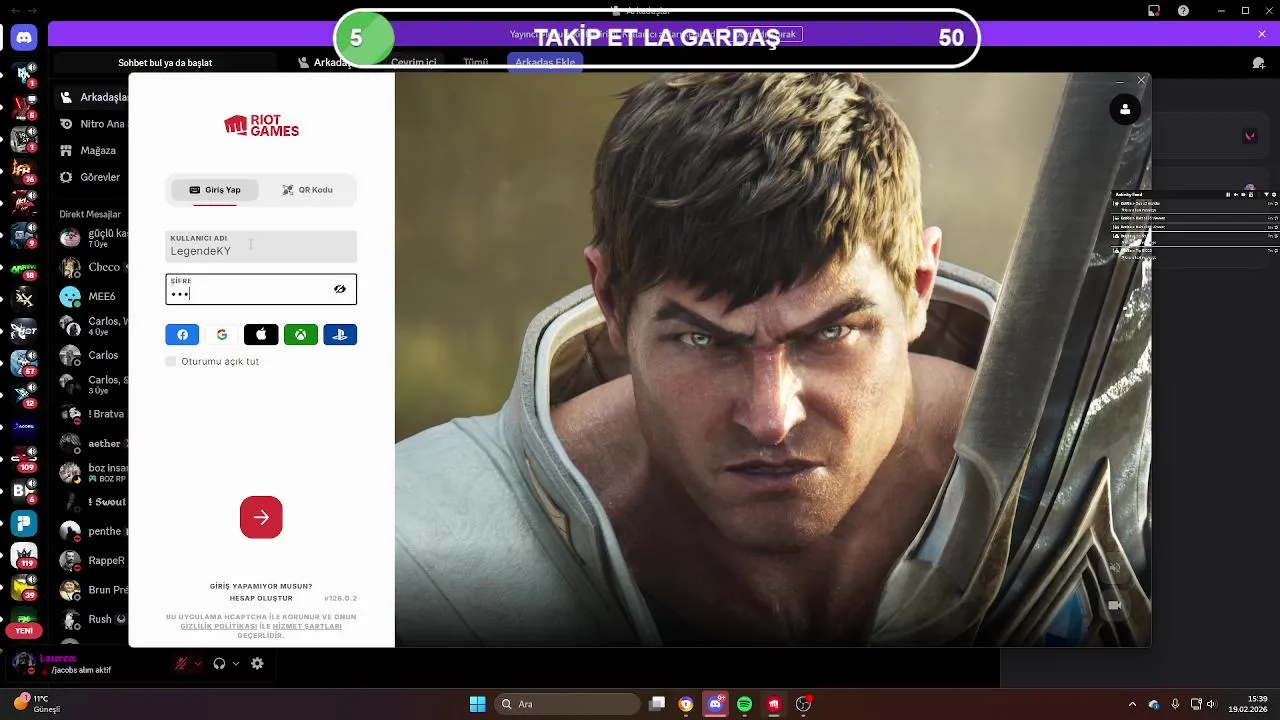The image size is (1280, 720).
Task: Log in with Google in Riot login window
Action: [x=222, y=335]
